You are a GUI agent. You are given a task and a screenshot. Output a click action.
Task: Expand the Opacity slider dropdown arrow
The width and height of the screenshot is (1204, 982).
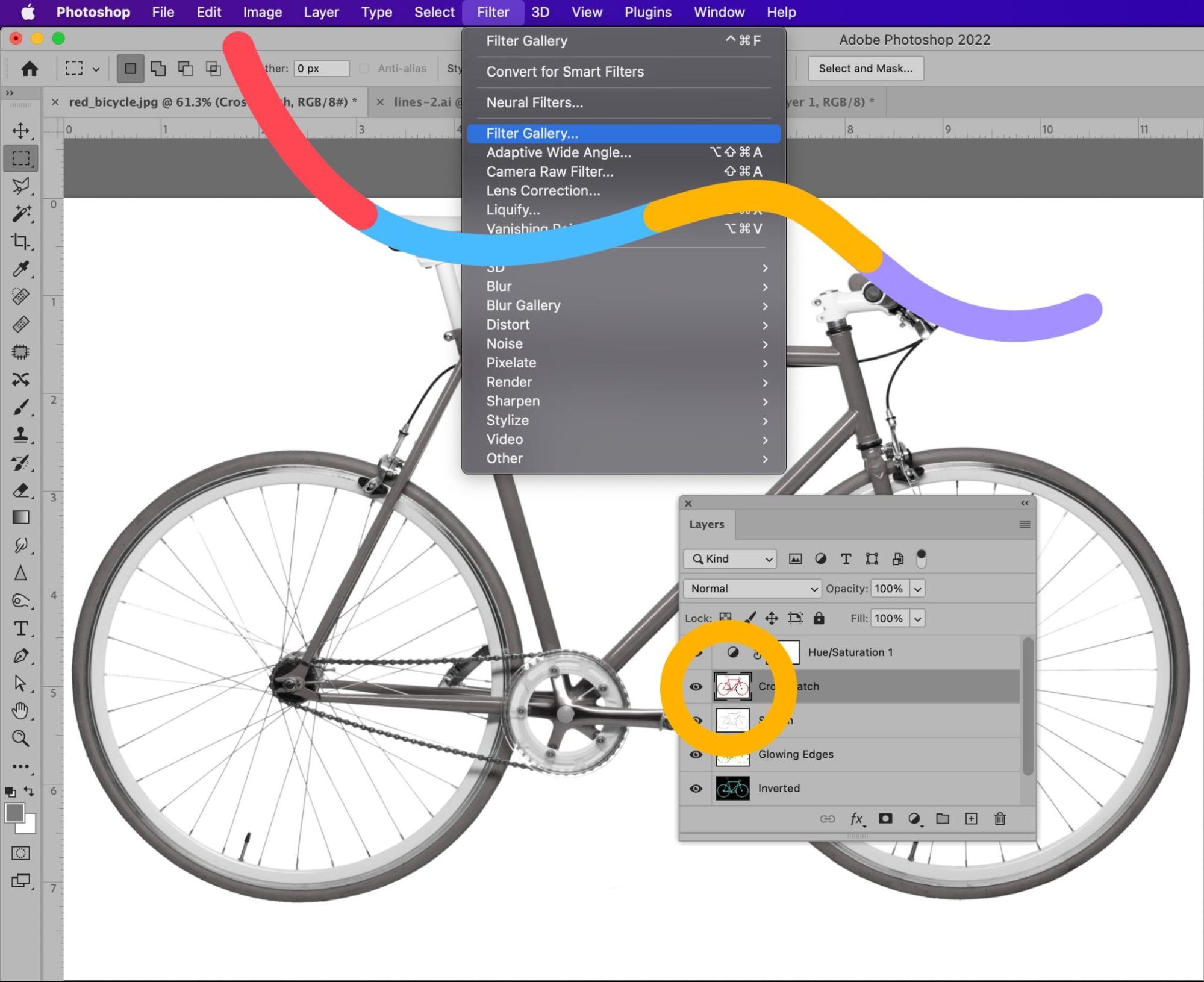tap(917, 589)
